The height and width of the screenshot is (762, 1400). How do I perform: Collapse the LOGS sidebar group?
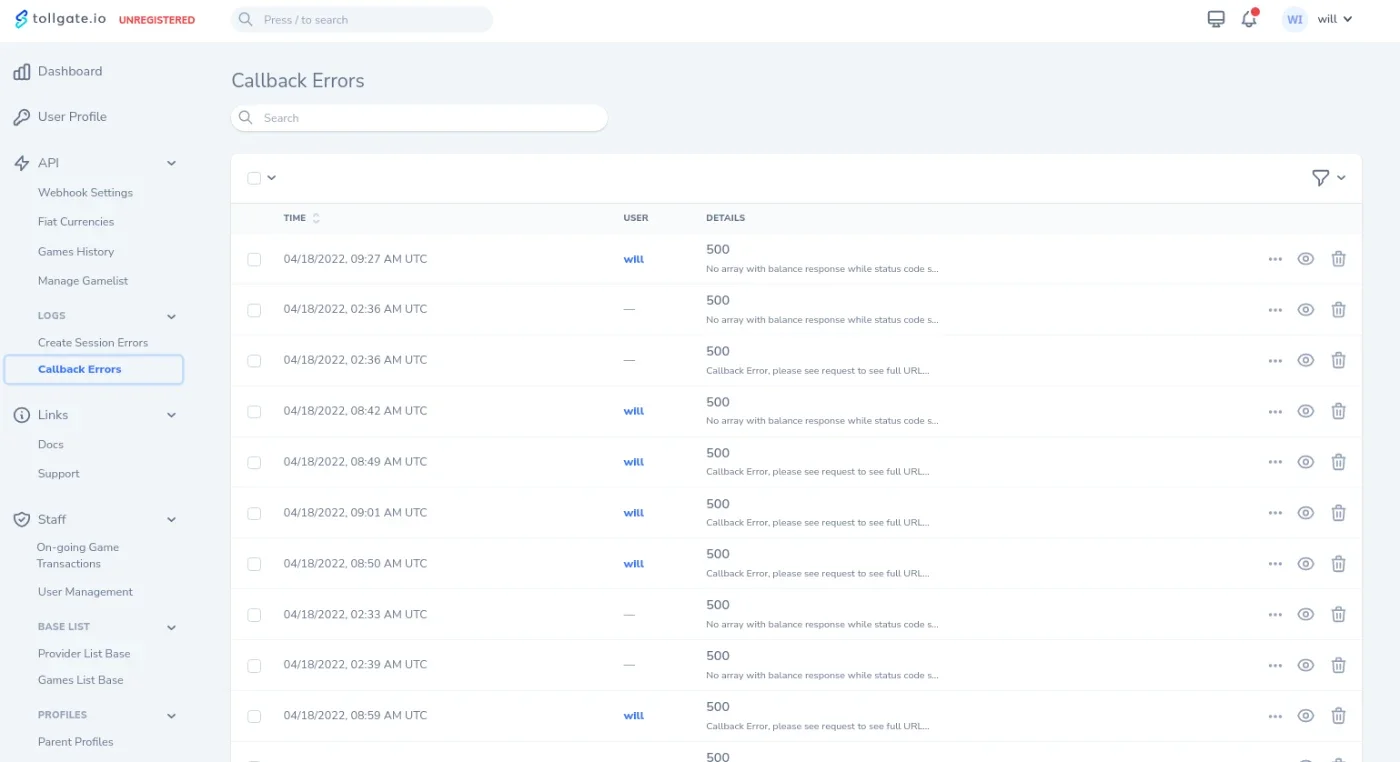171,316
